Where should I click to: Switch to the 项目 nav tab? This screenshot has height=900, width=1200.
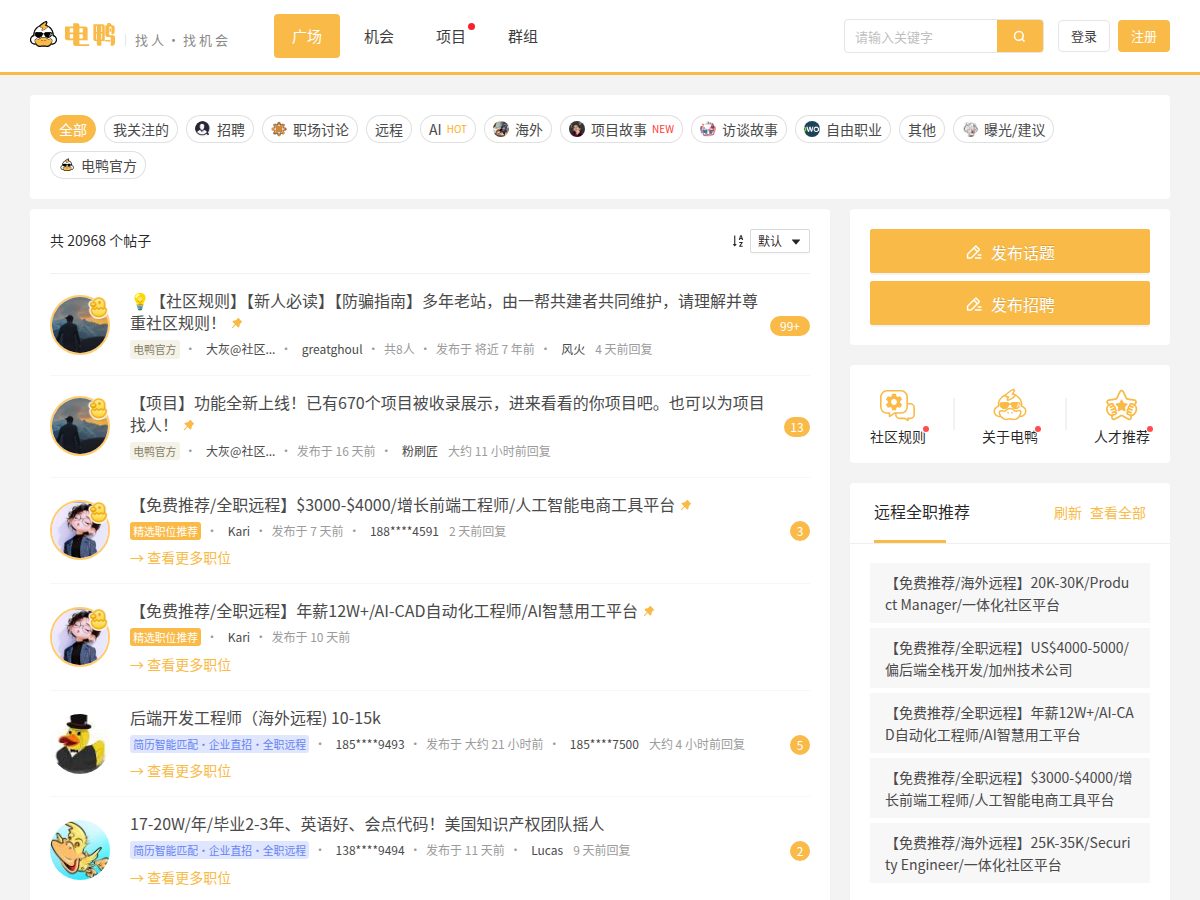pyautogui.click(x=451, y=36)
